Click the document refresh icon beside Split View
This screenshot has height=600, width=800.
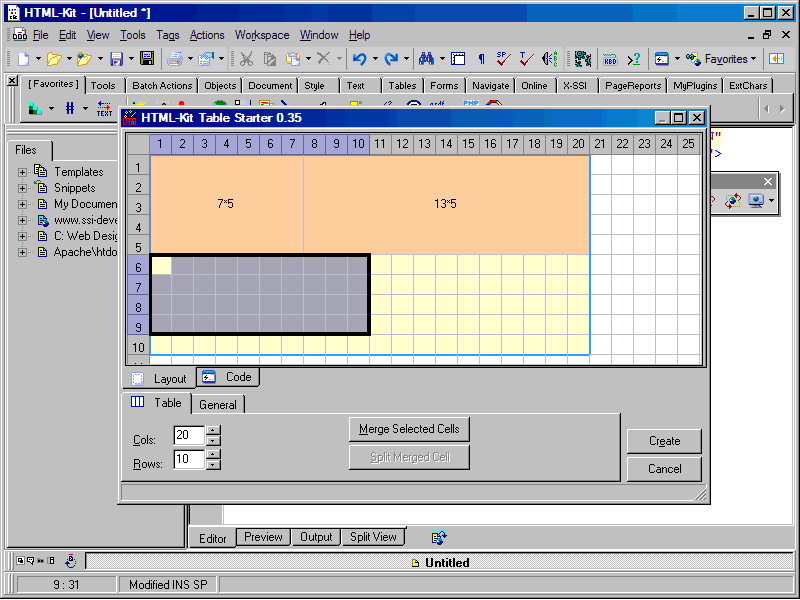point(439,537)
